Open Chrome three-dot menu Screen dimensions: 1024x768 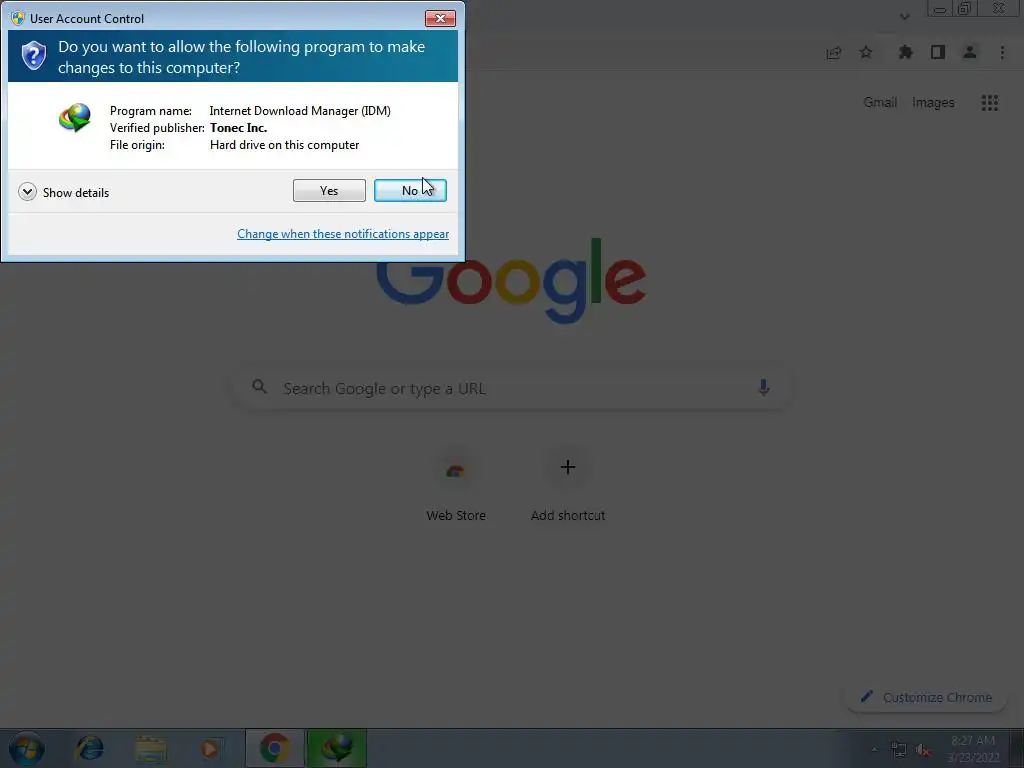click(1002, 52)
